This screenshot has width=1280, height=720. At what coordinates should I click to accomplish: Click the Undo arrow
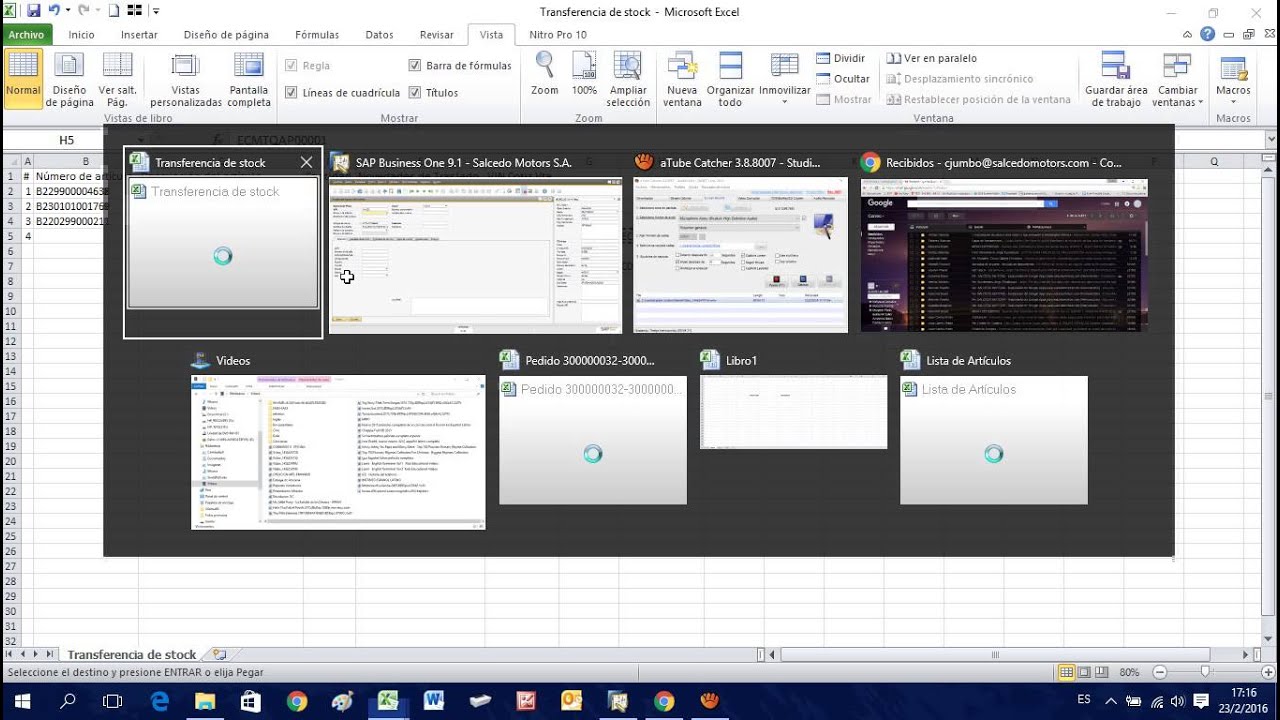[54, 11]
